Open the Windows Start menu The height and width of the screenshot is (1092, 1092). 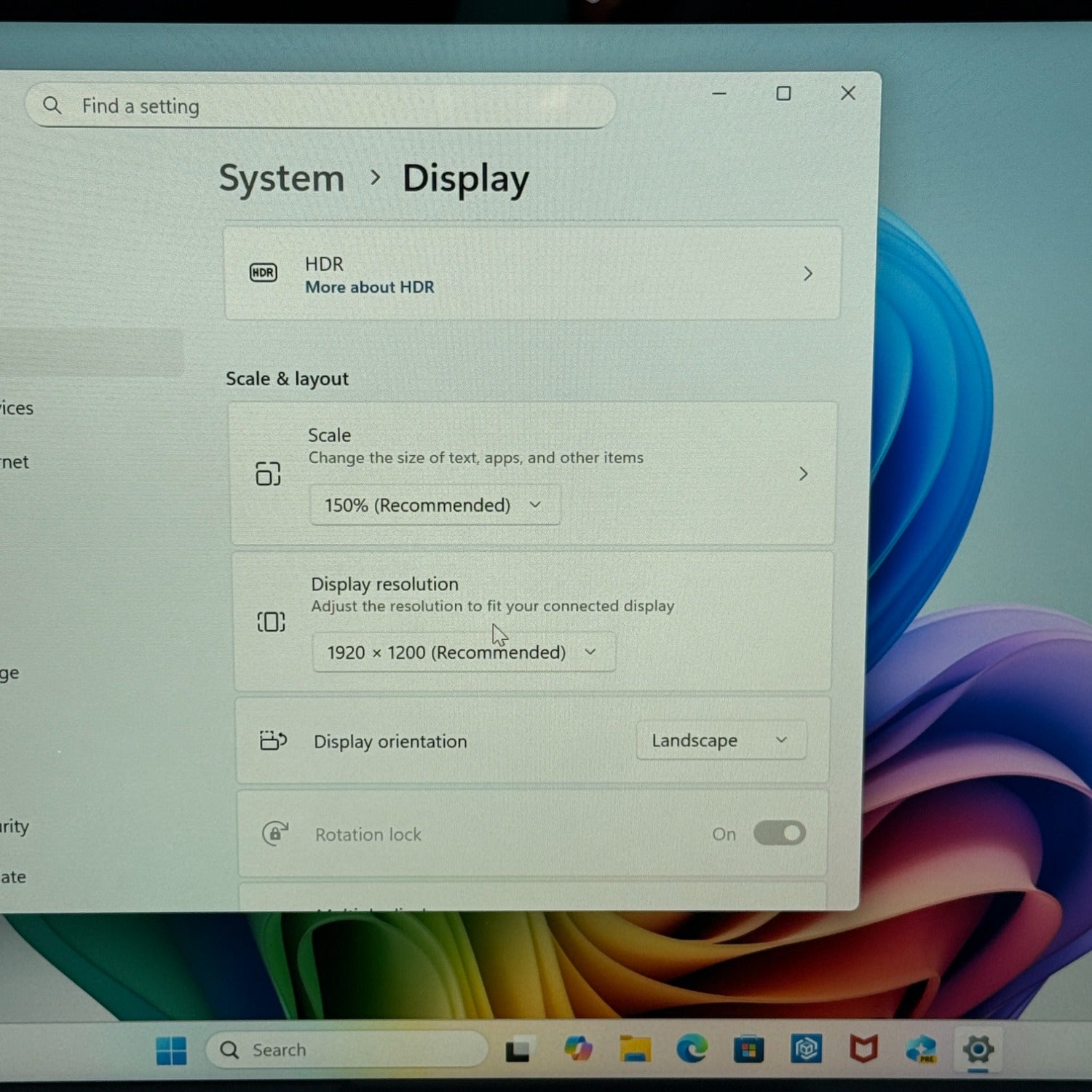172,1050
